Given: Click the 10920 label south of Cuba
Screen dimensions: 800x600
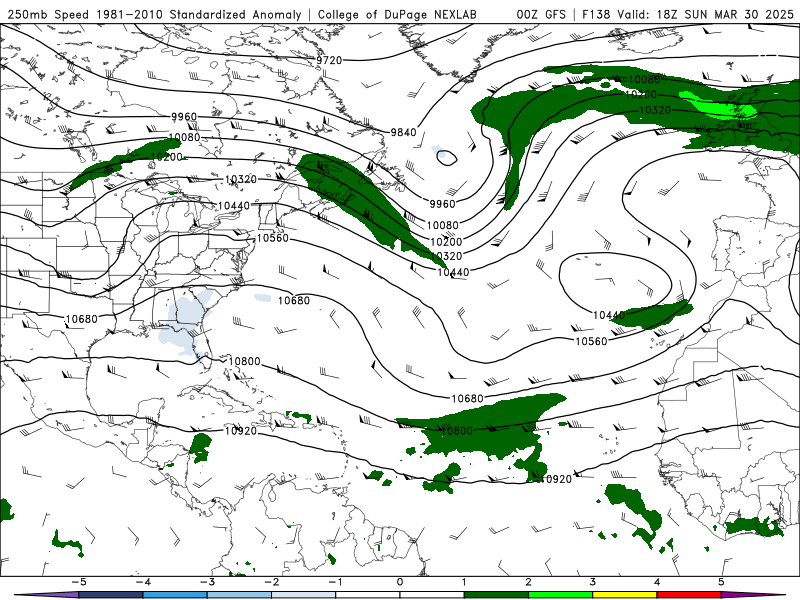Looking at the screenshot, I should click(x=241, y=431).
